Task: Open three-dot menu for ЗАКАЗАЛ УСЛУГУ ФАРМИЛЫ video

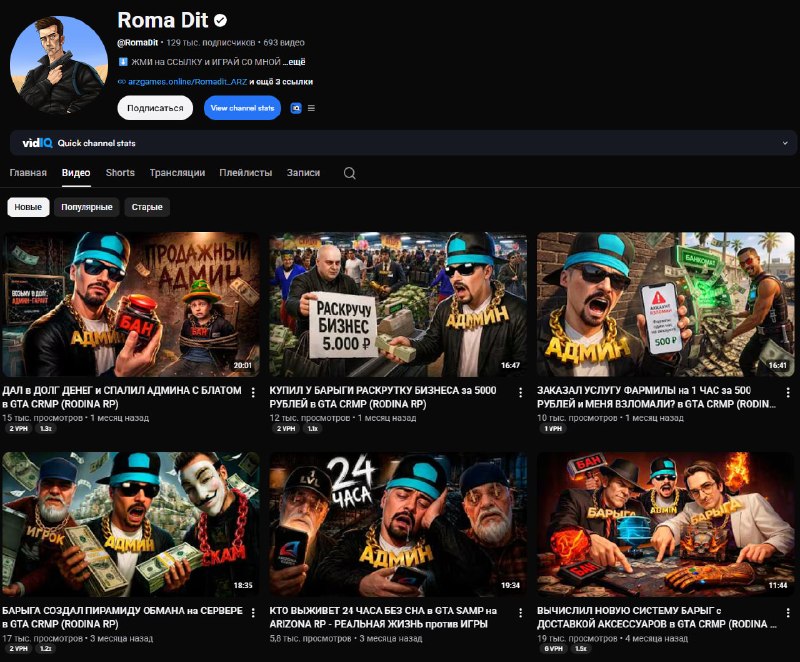Action: point(788,392)
